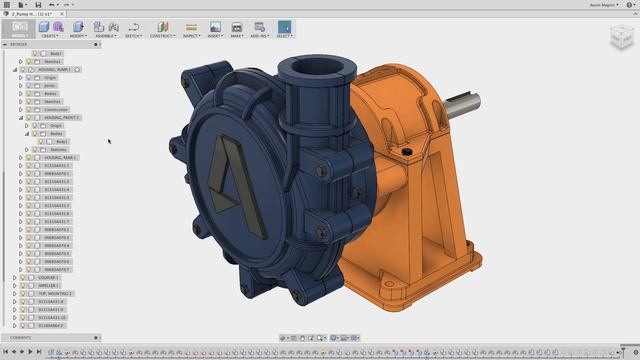Click the Insert image icon

(x=215, y=27)
